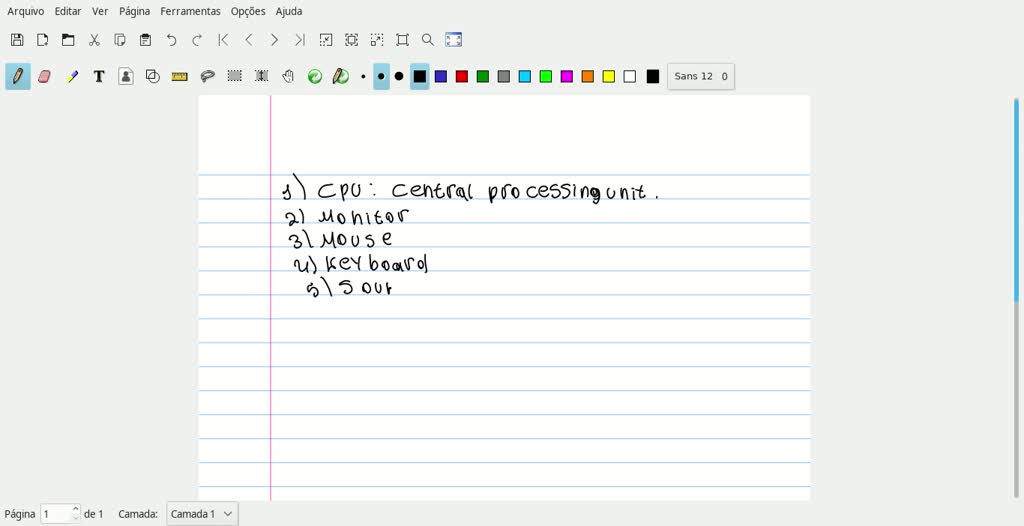
Task: Select the lasso region tool
Action: [208, 76]
